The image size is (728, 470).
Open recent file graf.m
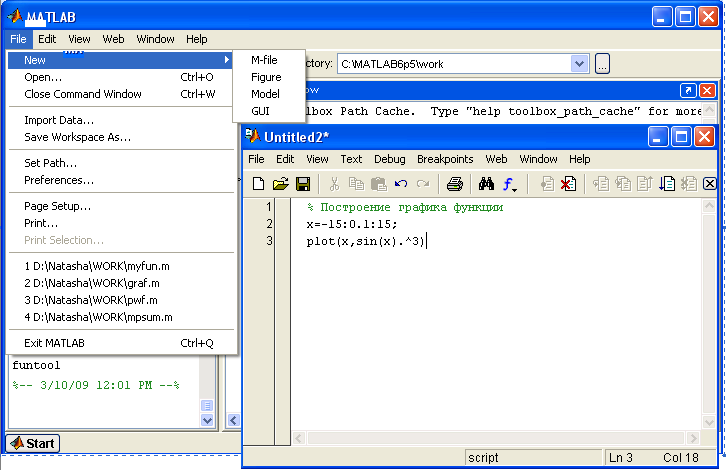(x=120, y=283)
